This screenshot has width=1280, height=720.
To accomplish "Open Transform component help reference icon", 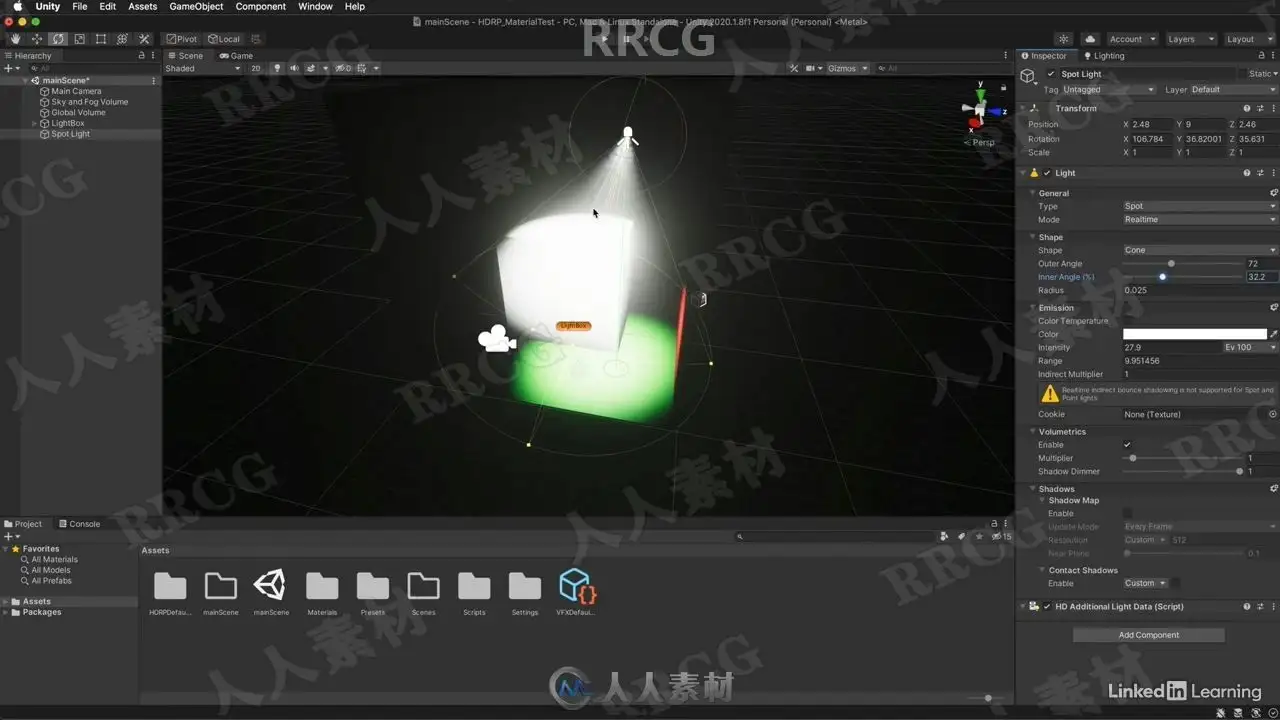I will [1246, 108].
